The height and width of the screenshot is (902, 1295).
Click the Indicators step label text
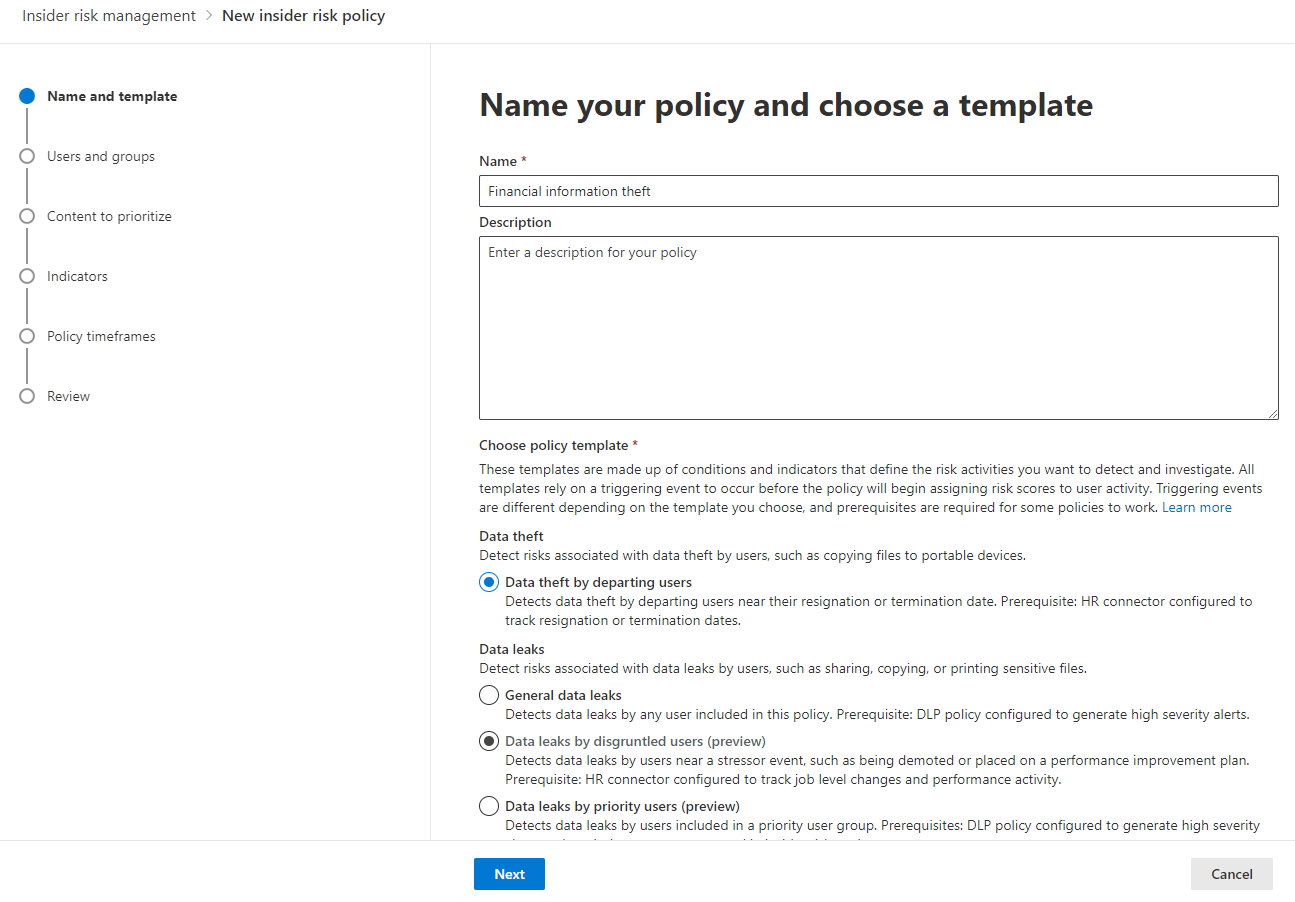pyautogui.click(x=77, y=276)
